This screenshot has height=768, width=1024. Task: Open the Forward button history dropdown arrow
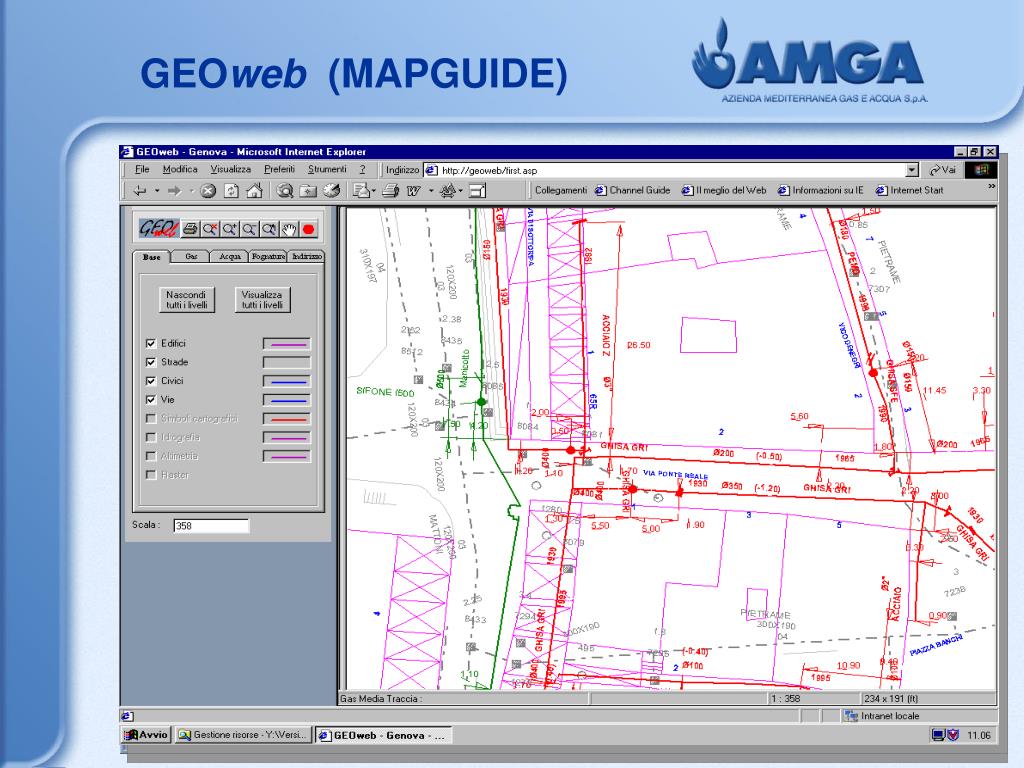pyautogui.click(x=192, y=191)
